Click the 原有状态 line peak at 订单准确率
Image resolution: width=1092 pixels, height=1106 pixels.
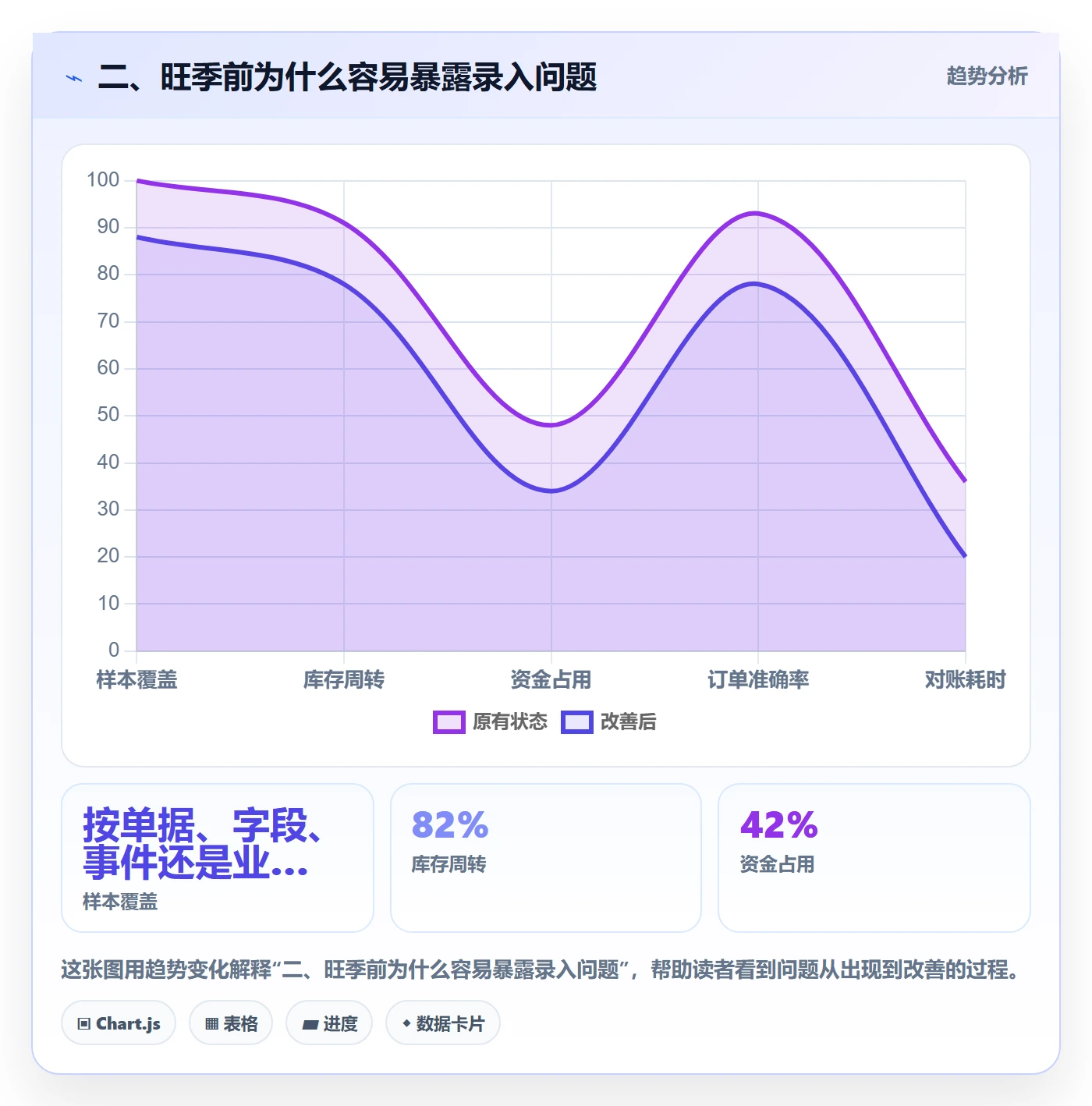pyautogui.click(x=757, y=213)
